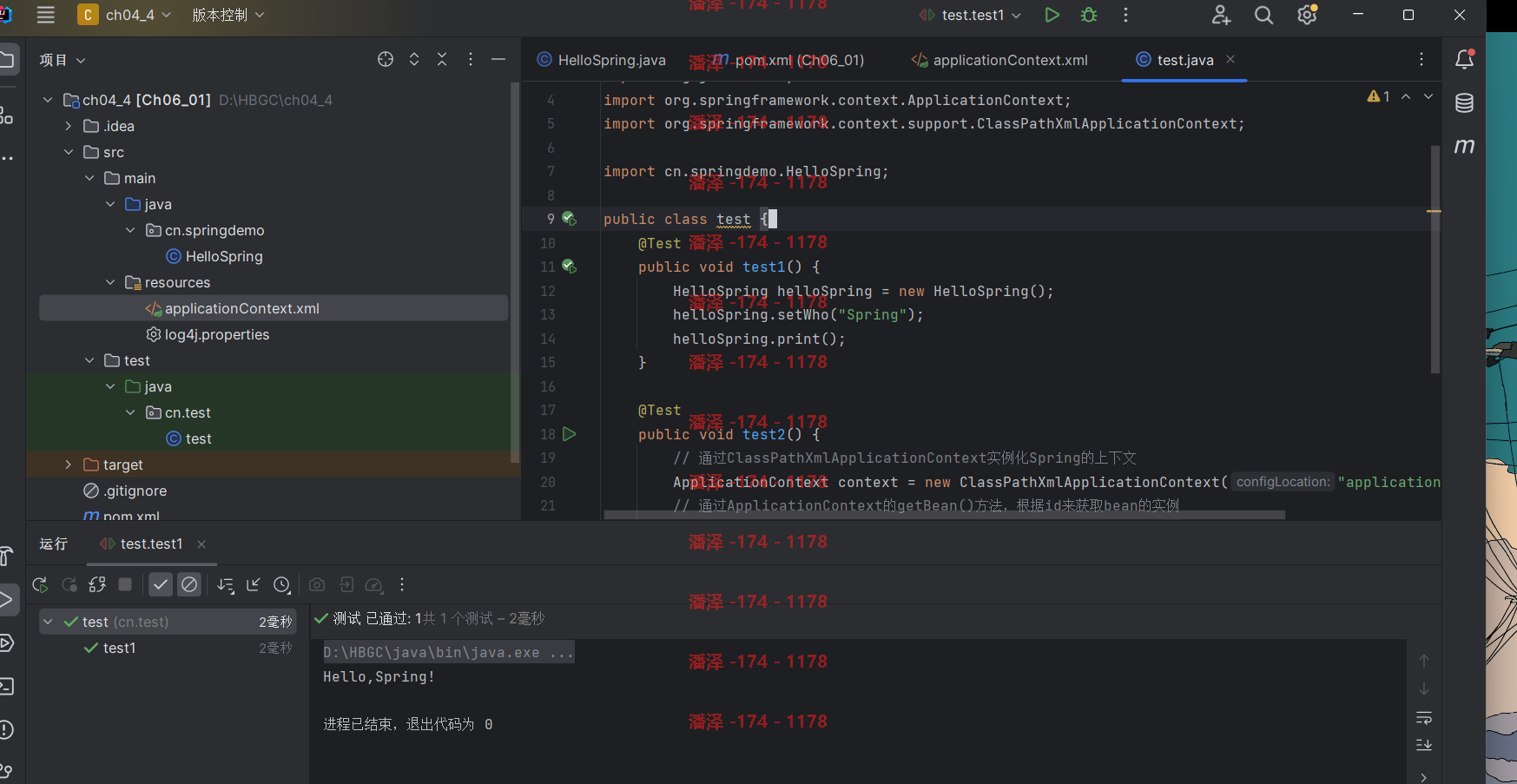
Task: Open IDE settings gear icon
Action: [x=1307, y=15]
